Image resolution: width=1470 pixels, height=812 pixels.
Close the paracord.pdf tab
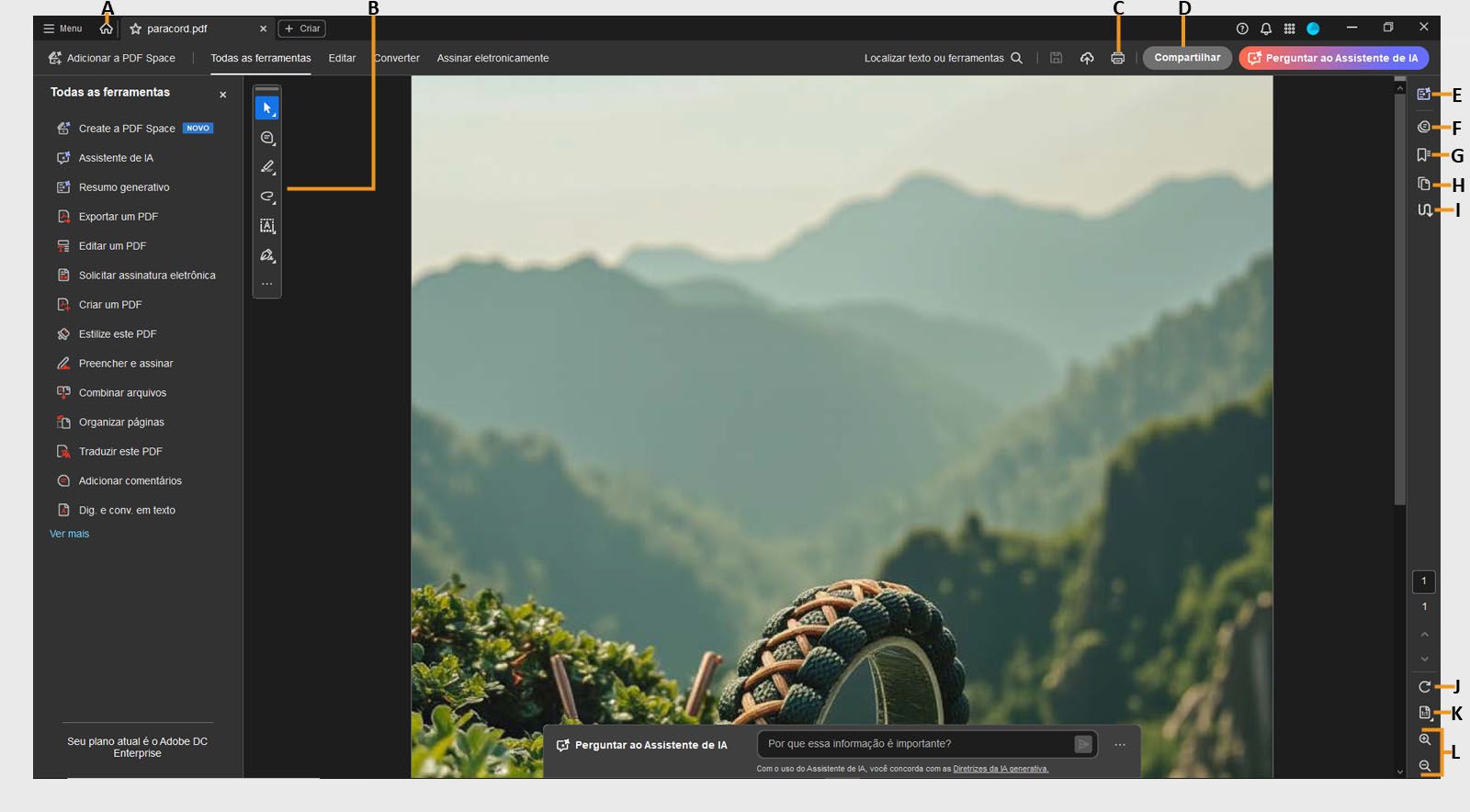pos(264,28)
